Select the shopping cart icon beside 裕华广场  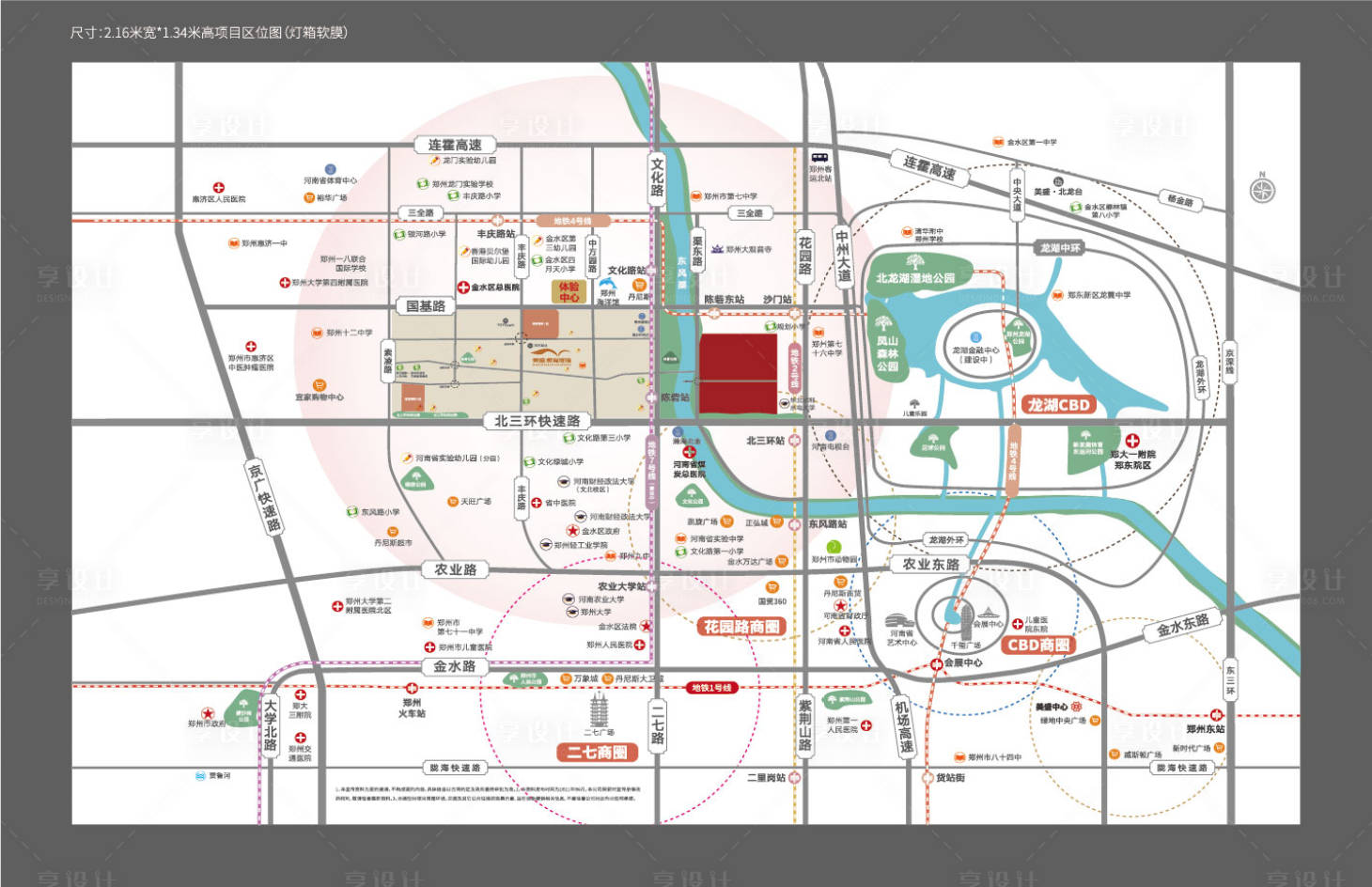click(x=308, y=197)
